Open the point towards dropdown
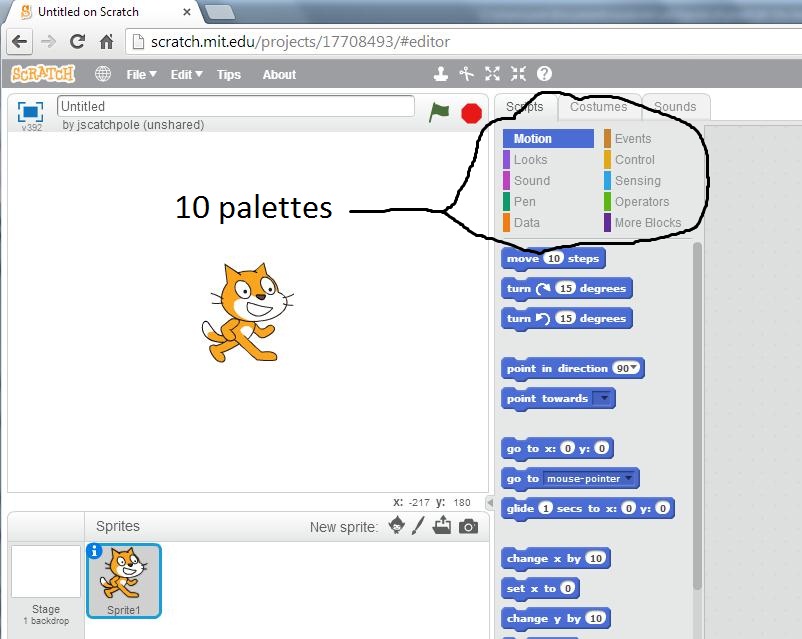This screenshot has height=639, width=802. click(604, 398)
